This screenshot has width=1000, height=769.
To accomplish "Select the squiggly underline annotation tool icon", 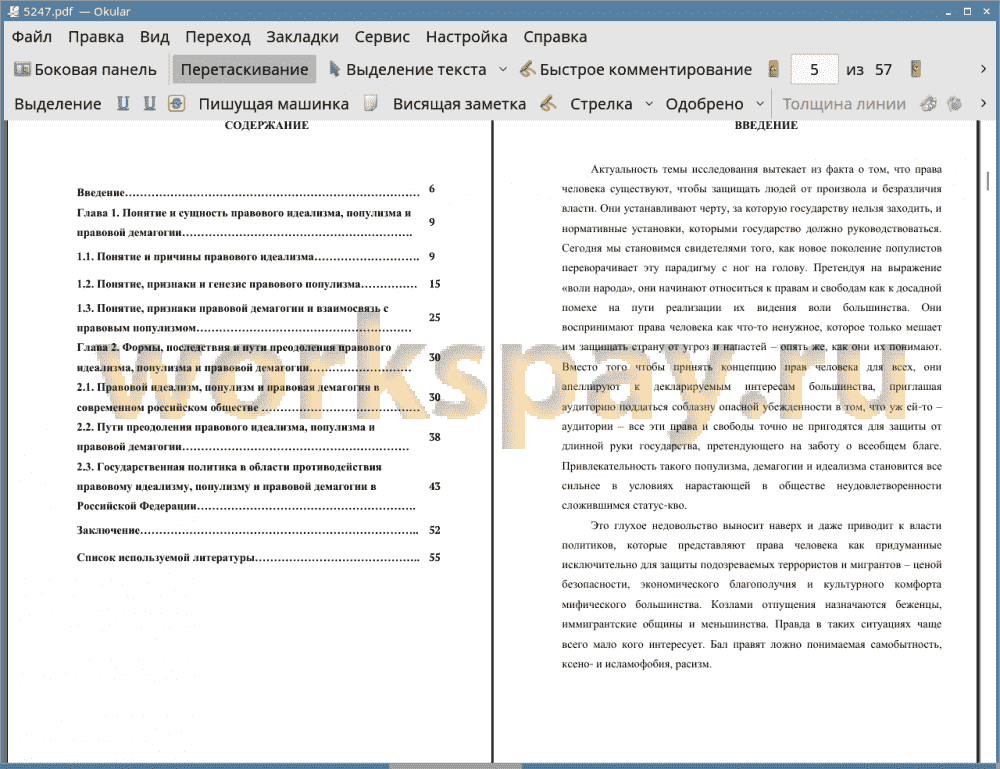I will (149, 103).
